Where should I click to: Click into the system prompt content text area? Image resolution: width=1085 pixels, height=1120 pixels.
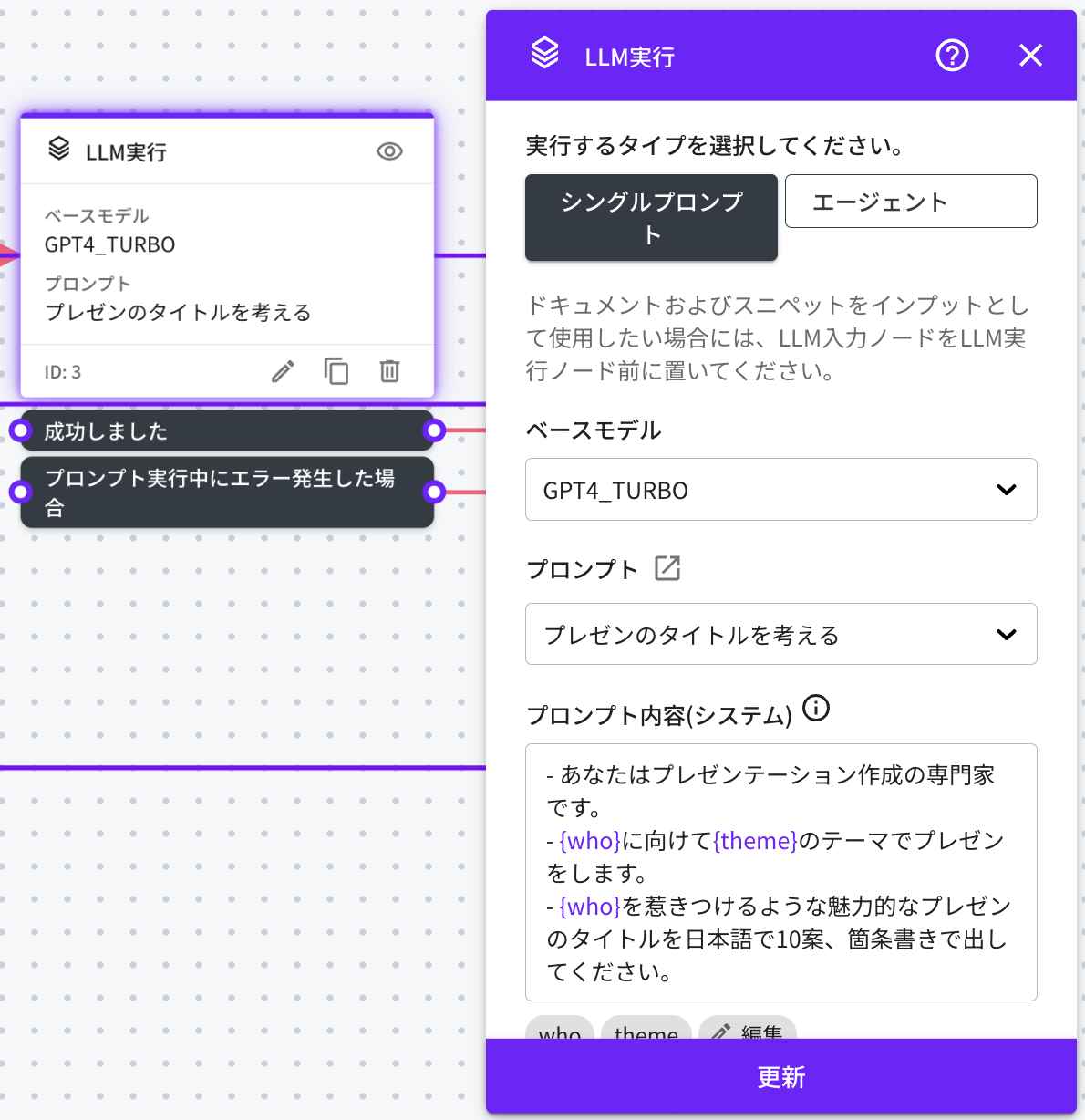(780, 872)
